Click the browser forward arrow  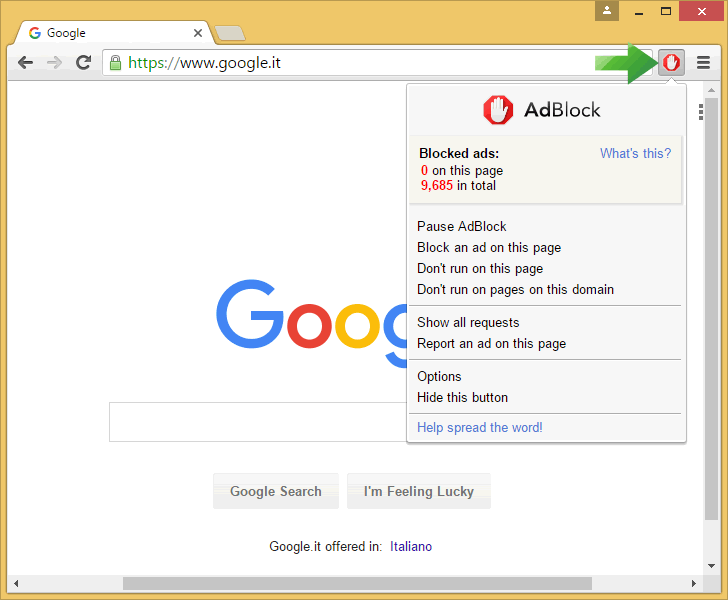pyautogui.click(x=54, y=62)
